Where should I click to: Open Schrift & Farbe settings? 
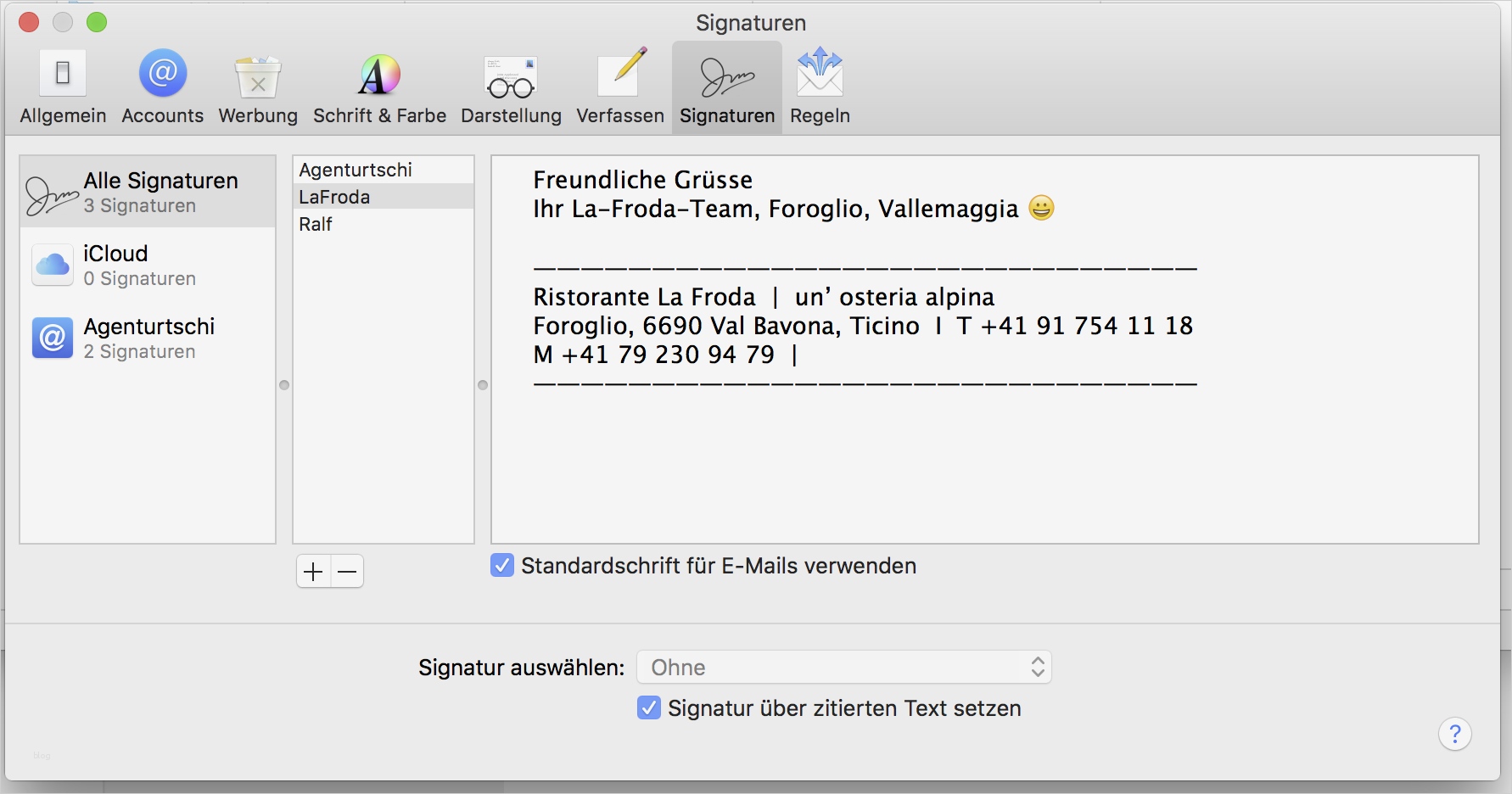(x=378, y=85)
